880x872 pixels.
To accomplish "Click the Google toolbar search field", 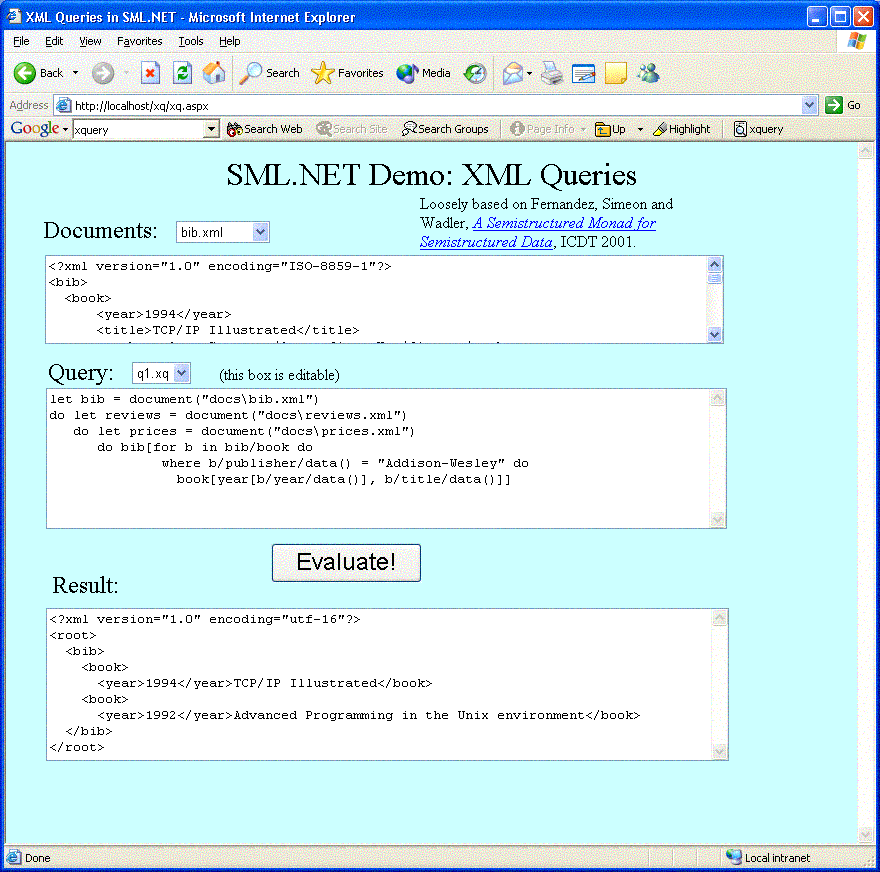I will tap(138, 129).
